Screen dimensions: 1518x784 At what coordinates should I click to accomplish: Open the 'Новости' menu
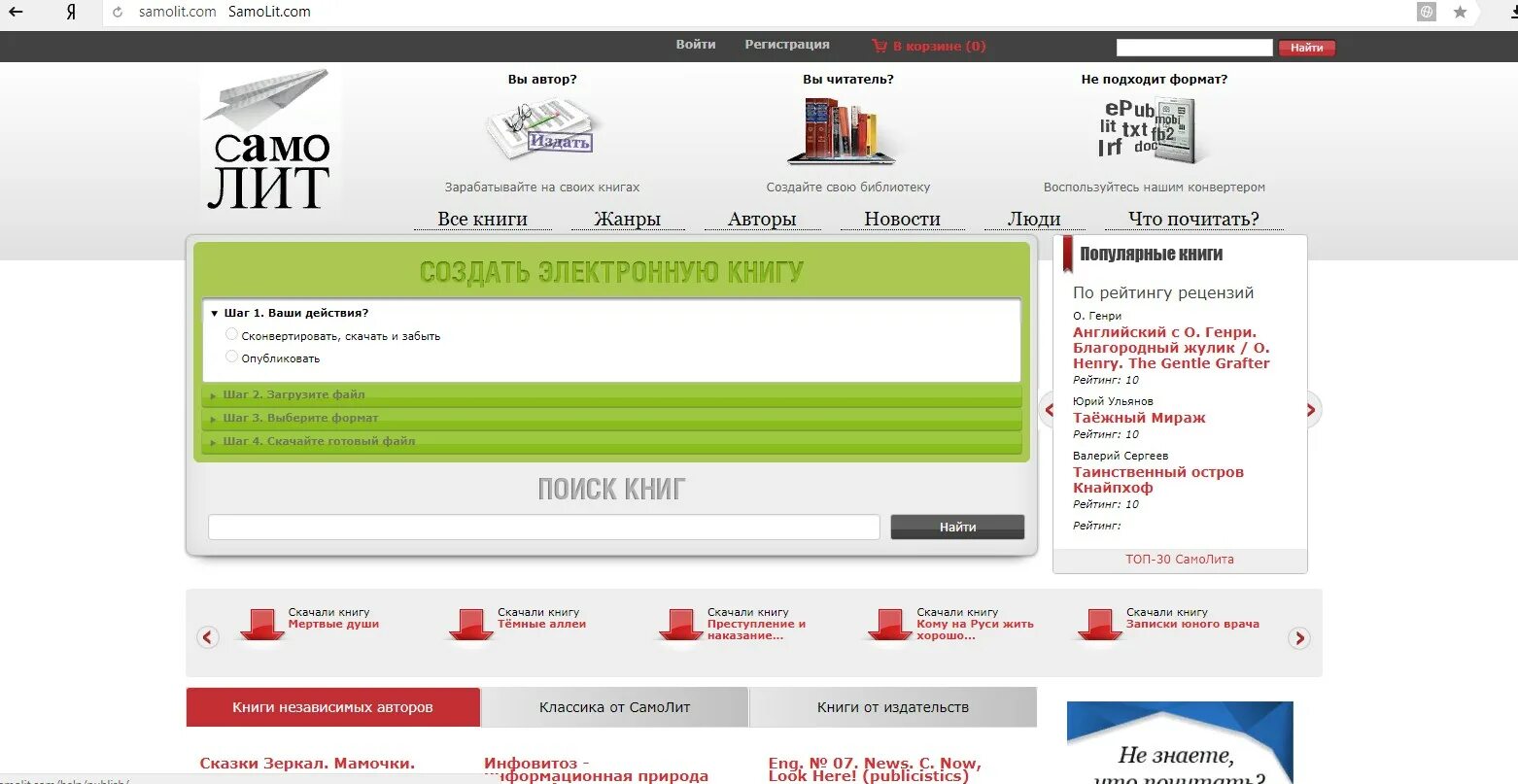point(903,220)
